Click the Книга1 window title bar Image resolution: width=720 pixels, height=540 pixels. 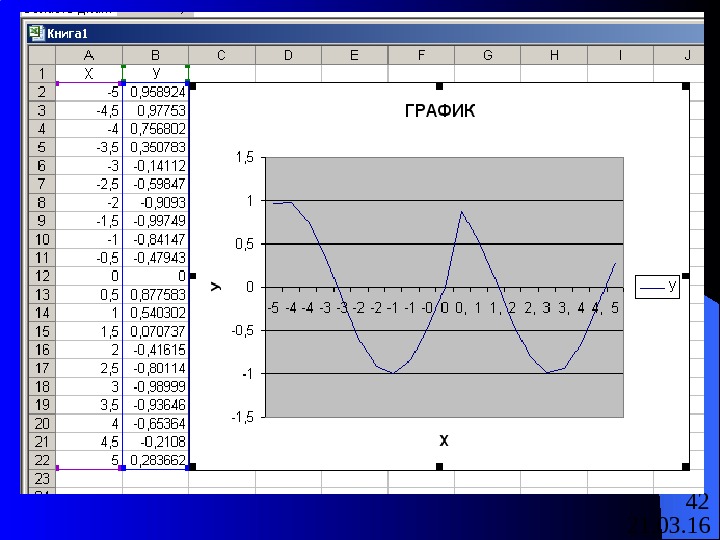tap(365, 33)
